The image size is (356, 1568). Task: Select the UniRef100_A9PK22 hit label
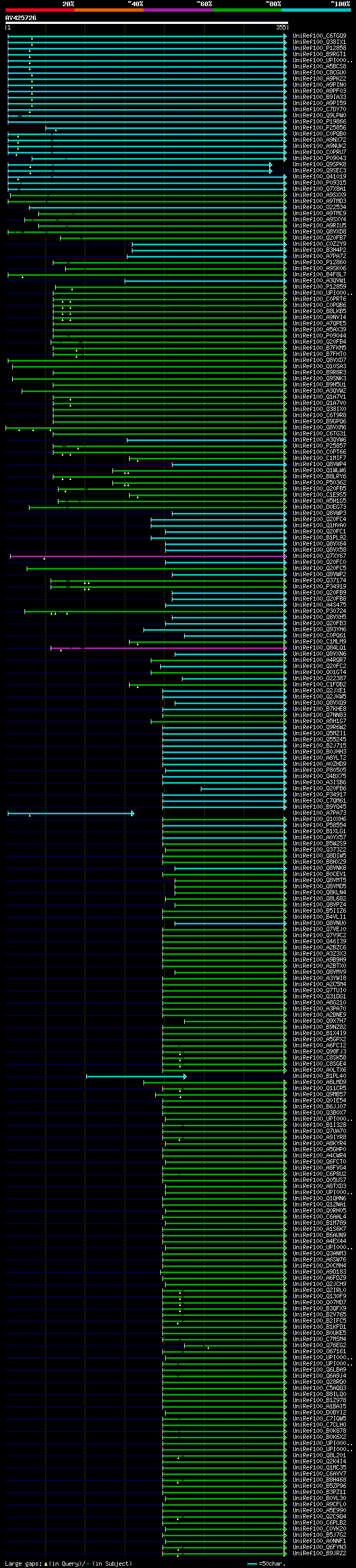coord(319,78)
